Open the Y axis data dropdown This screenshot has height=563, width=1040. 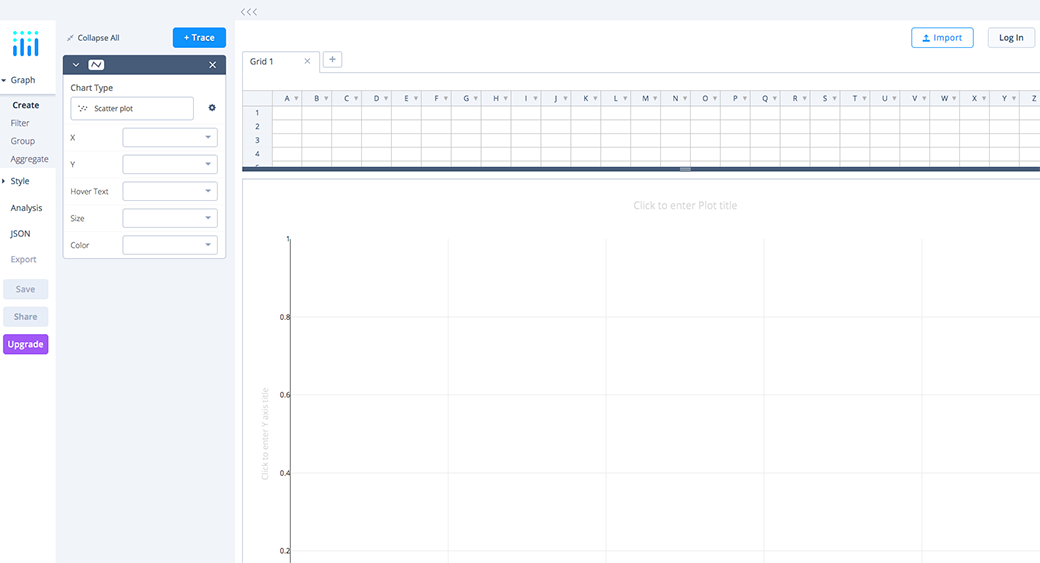(170, 164)
